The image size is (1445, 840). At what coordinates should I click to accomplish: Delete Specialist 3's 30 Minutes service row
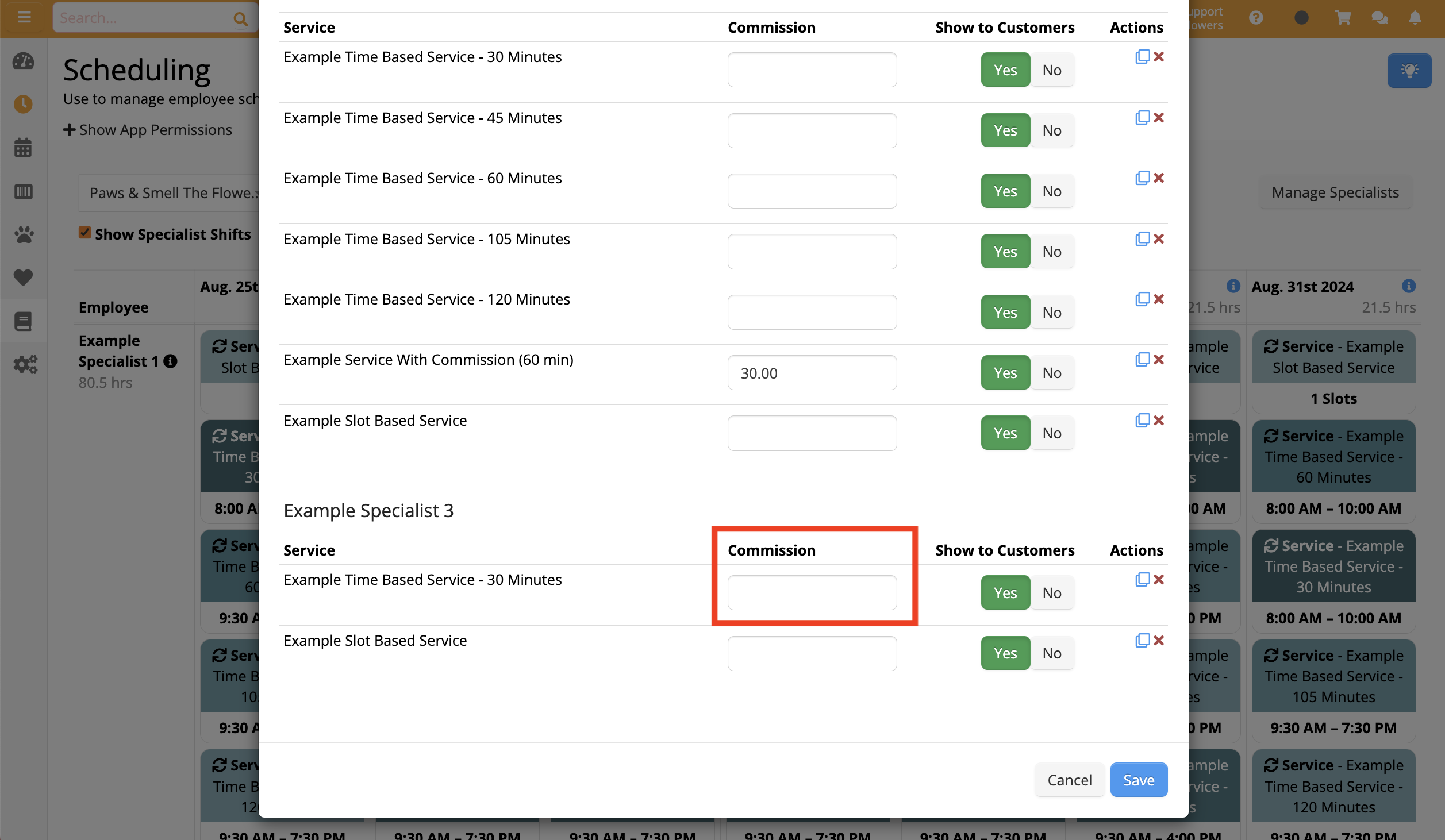coord(1159,580)
